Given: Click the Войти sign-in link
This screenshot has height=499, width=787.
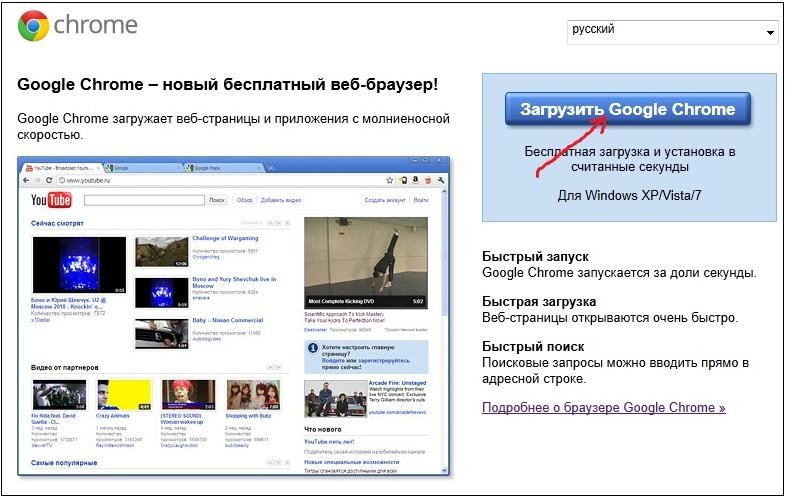Looking at the screenshot, I should coord(421,200).
